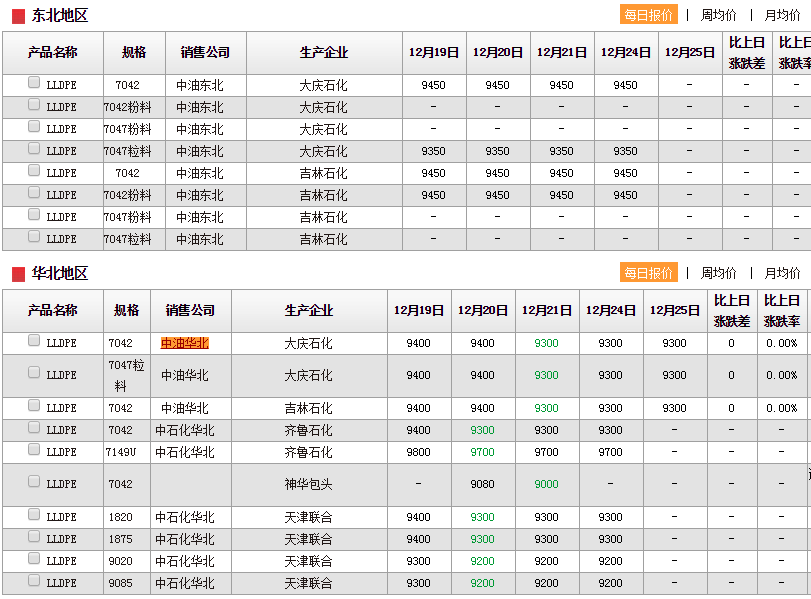811x599 pixels.
Task: Select the 东北地区 吉林石化 7047粉料 checkbox
Action: tap(34, 214)
